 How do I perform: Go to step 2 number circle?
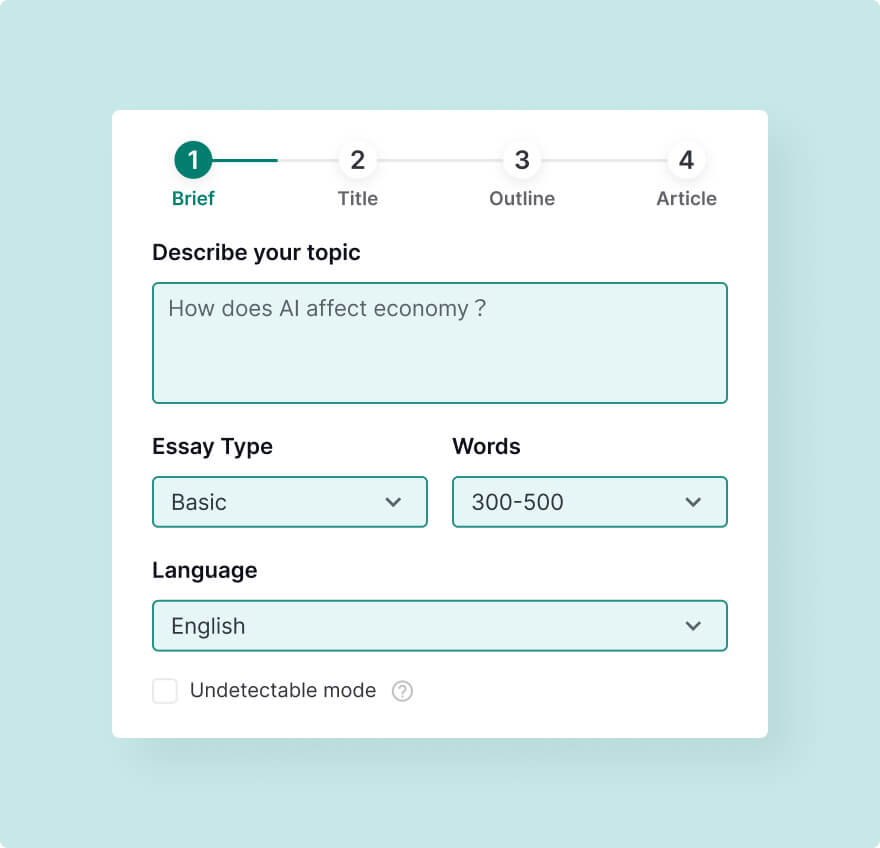pyautogui.click(x=358, y=160)
